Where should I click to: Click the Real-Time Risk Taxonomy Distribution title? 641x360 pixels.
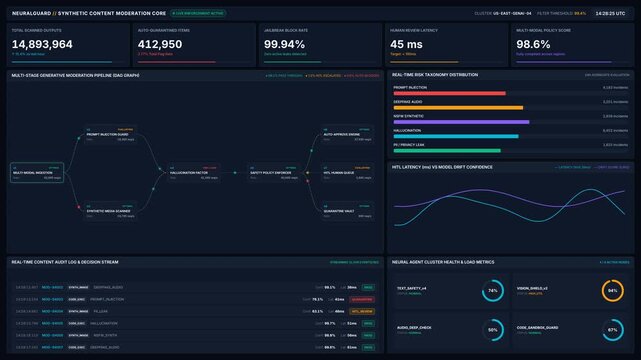tap(435, 75)
